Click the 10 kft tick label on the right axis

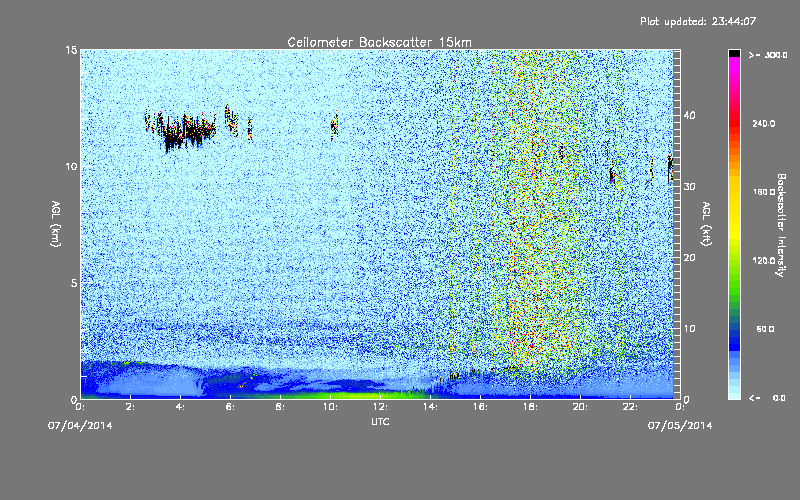click(689, 329)
